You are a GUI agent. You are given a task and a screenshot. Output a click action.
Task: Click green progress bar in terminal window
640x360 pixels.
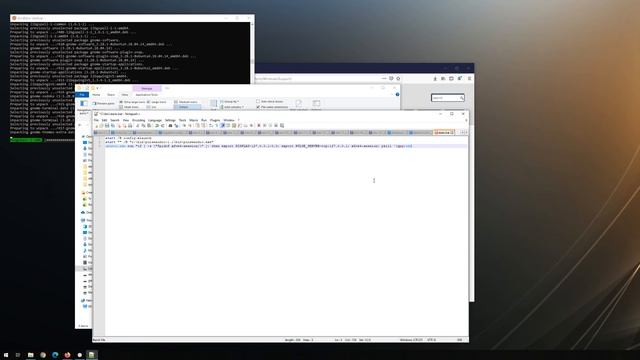[x=27, y=140]
